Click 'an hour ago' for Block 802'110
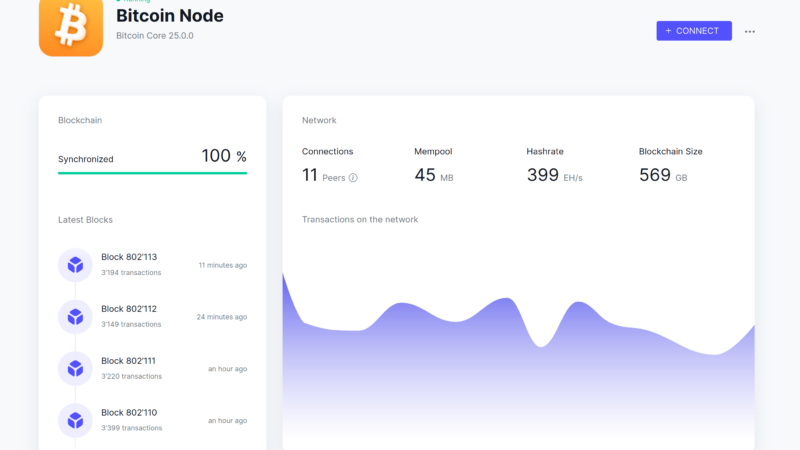 click(228, 420)
